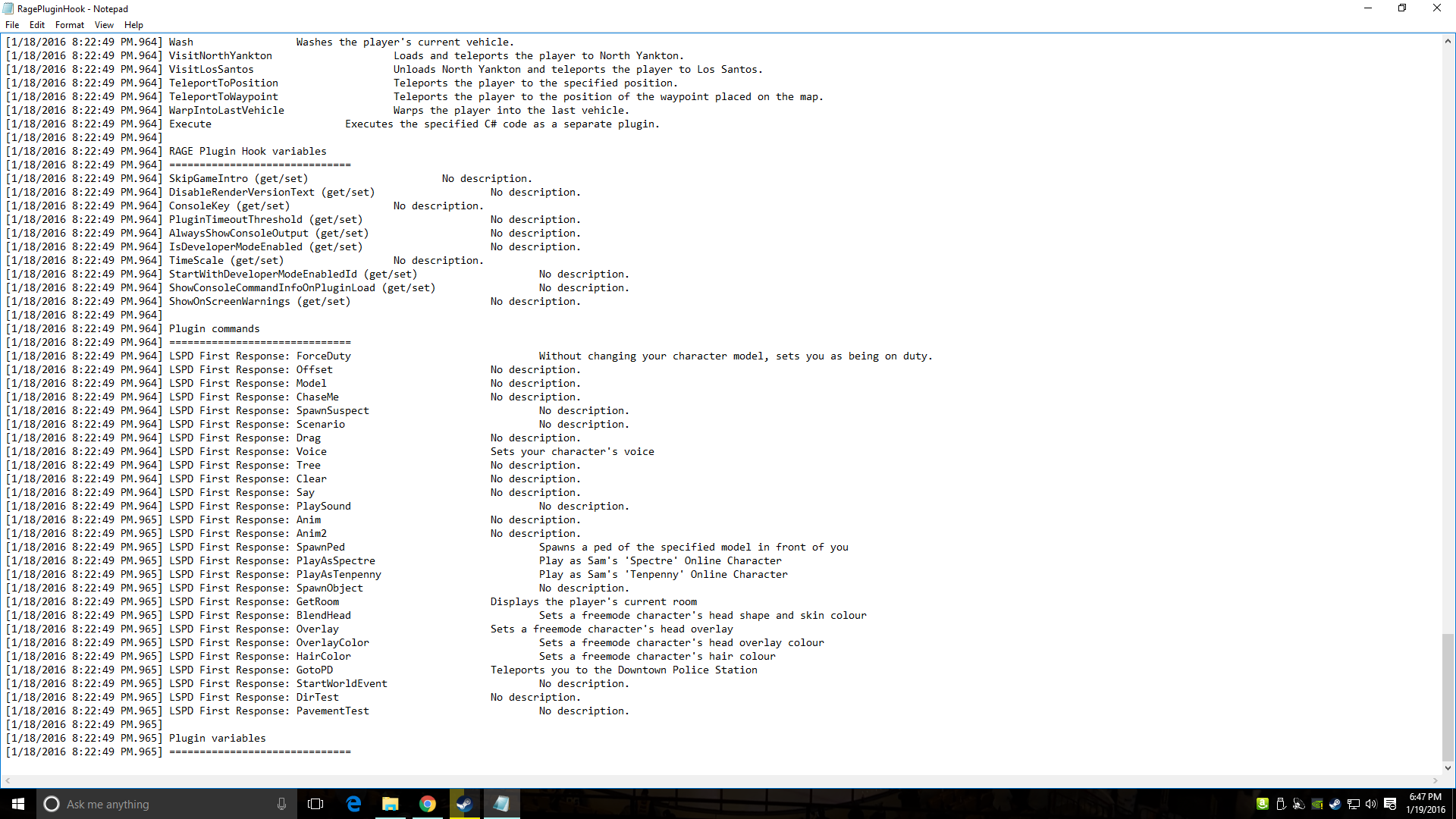Click the vertical scrollbar down arrow
Viewport: 1456px width, 819px height.
point(1448,767)
